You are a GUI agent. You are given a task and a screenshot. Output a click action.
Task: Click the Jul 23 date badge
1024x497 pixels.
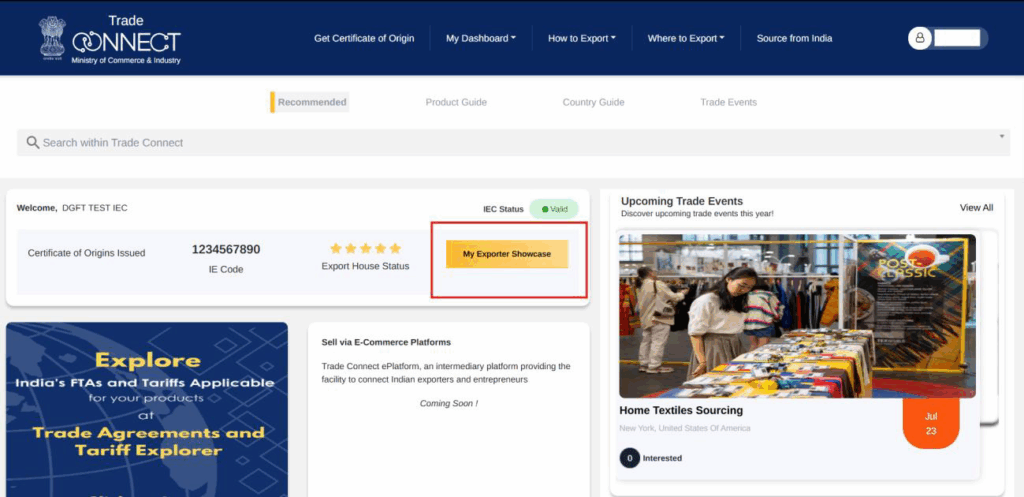click(930, 423)
